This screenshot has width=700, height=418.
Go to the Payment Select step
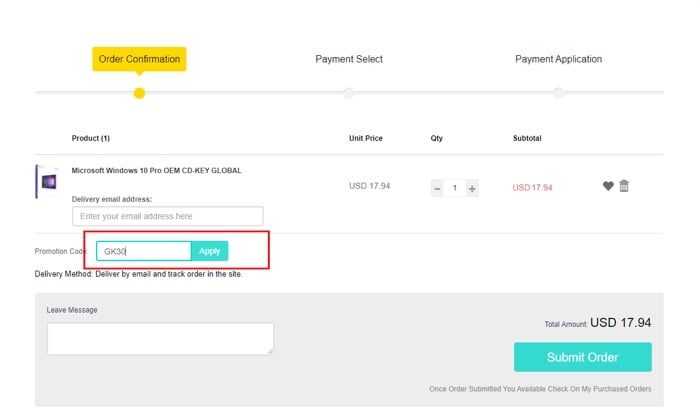(349, 59)
